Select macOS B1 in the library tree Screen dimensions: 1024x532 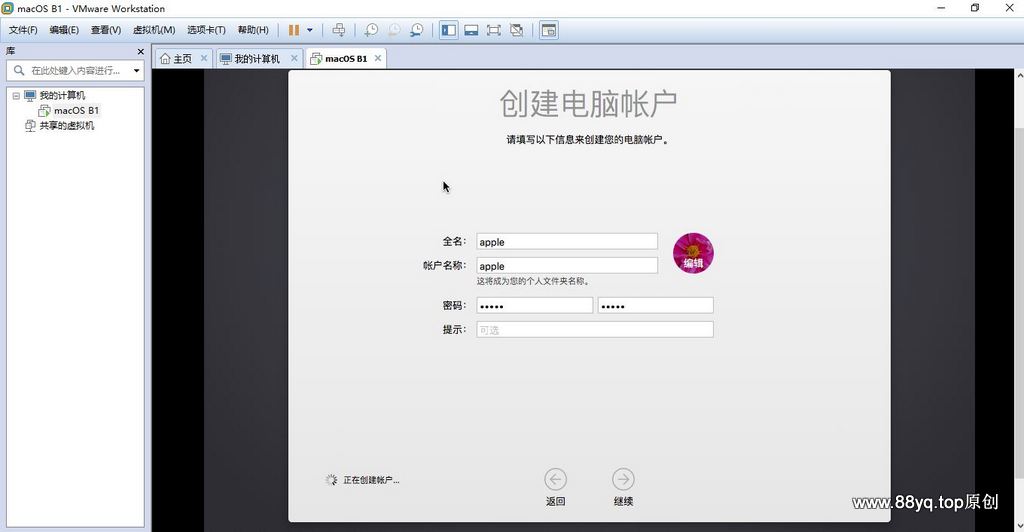tap(76, 110)
